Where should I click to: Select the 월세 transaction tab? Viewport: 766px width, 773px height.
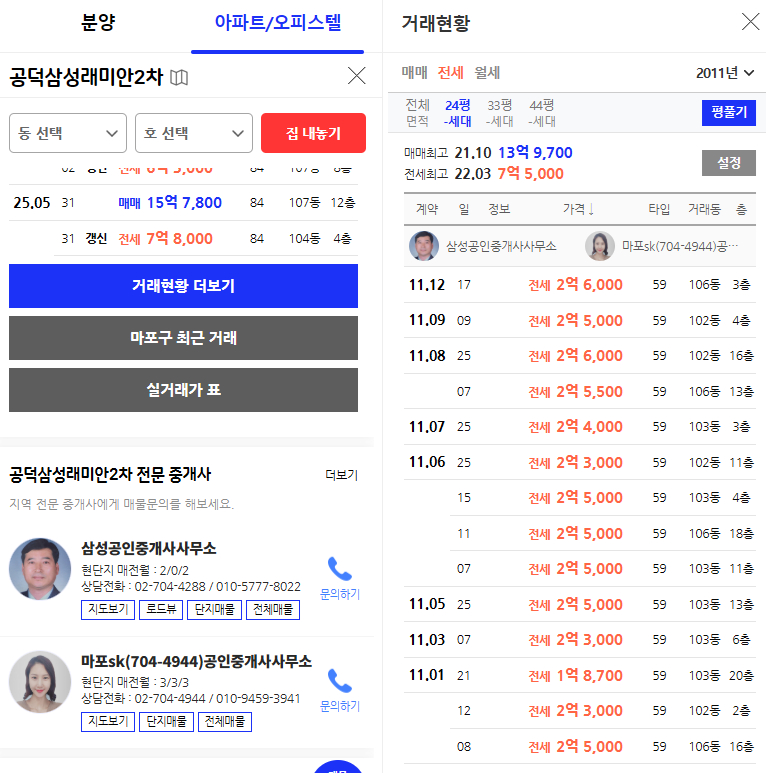(x=487, y=72)
